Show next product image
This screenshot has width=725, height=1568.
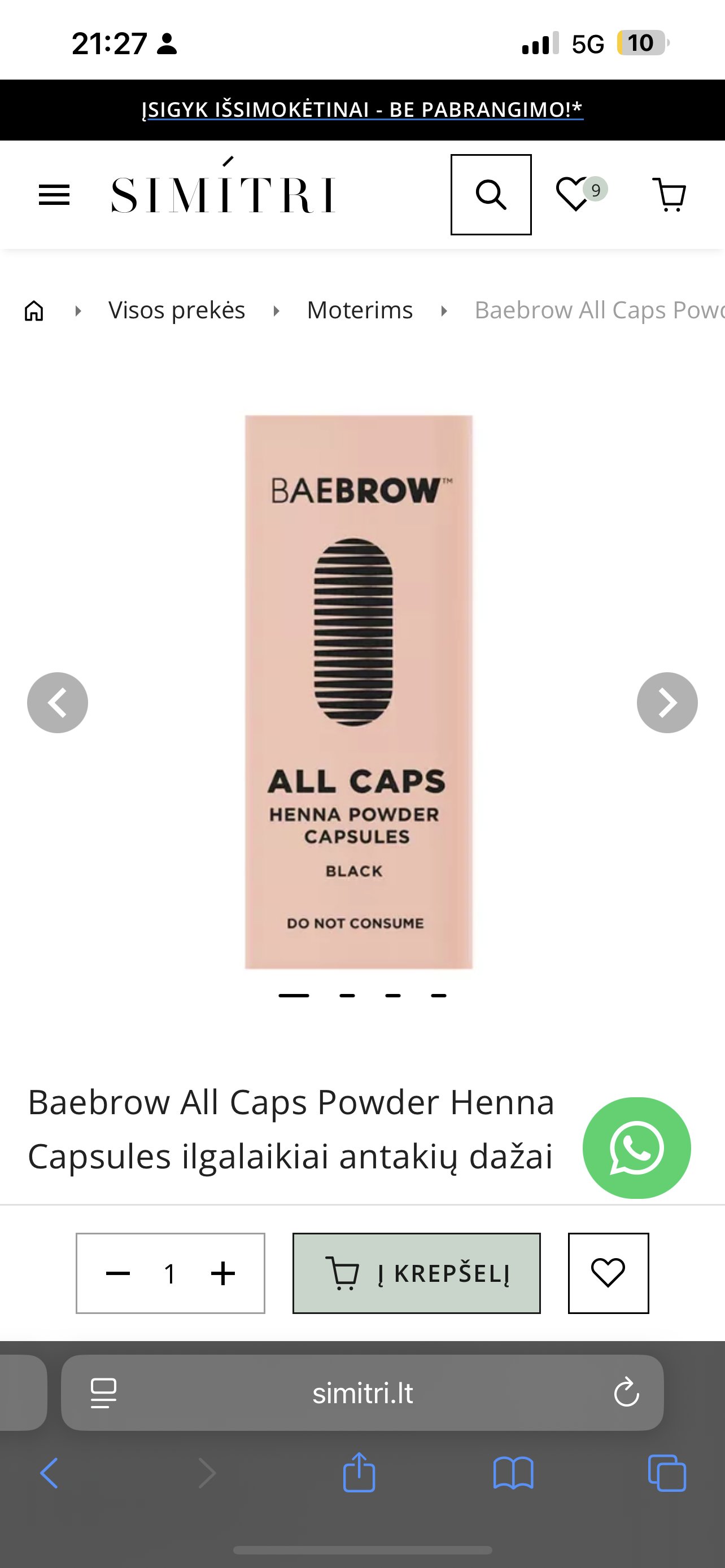tap(667, 702)
